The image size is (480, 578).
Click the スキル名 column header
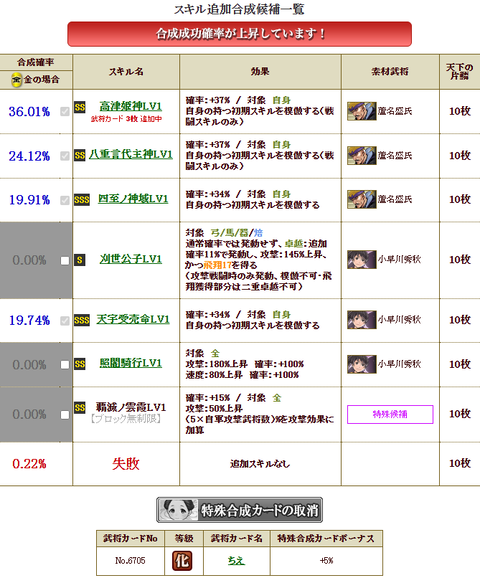coord(126,72)
